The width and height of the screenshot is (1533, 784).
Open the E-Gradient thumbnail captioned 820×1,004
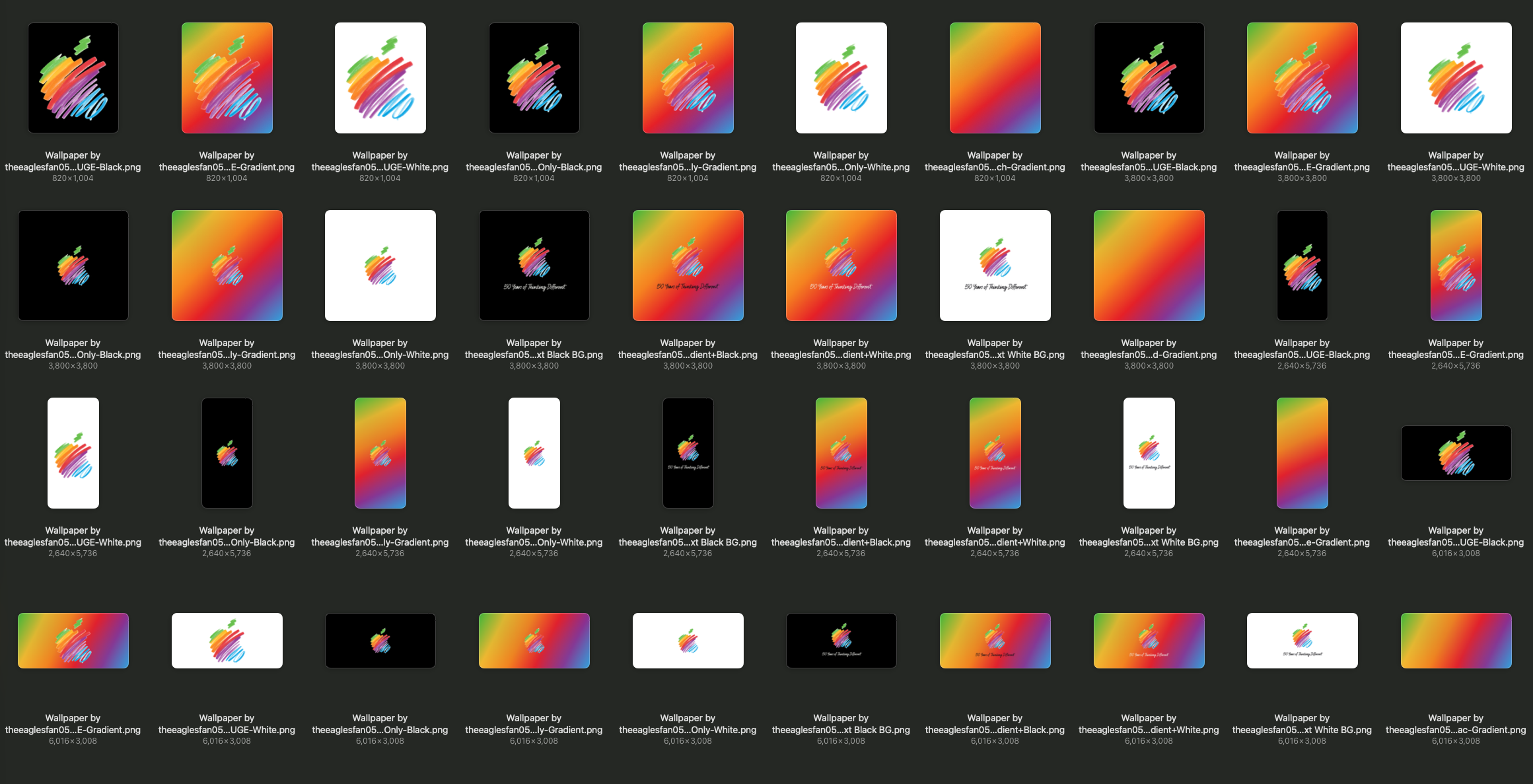(227, 78)
